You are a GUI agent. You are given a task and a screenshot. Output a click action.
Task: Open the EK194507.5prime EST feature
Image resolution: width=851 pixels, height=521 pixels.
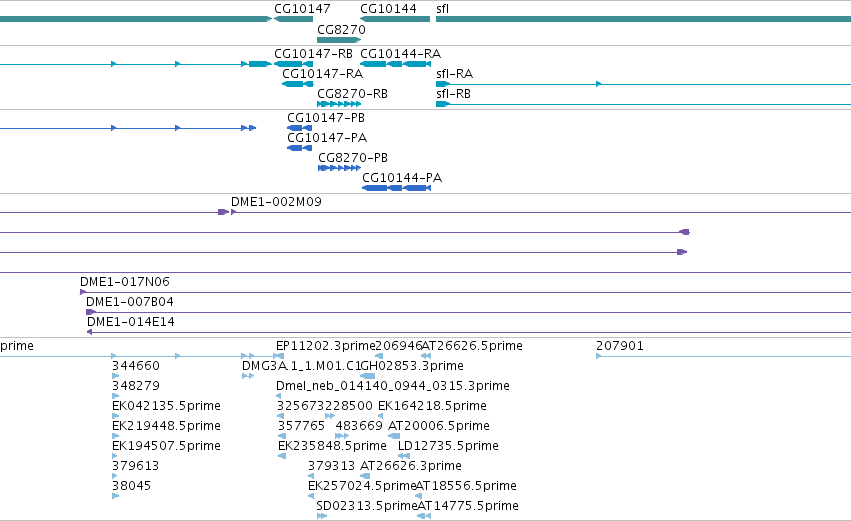tap(115, 456)
